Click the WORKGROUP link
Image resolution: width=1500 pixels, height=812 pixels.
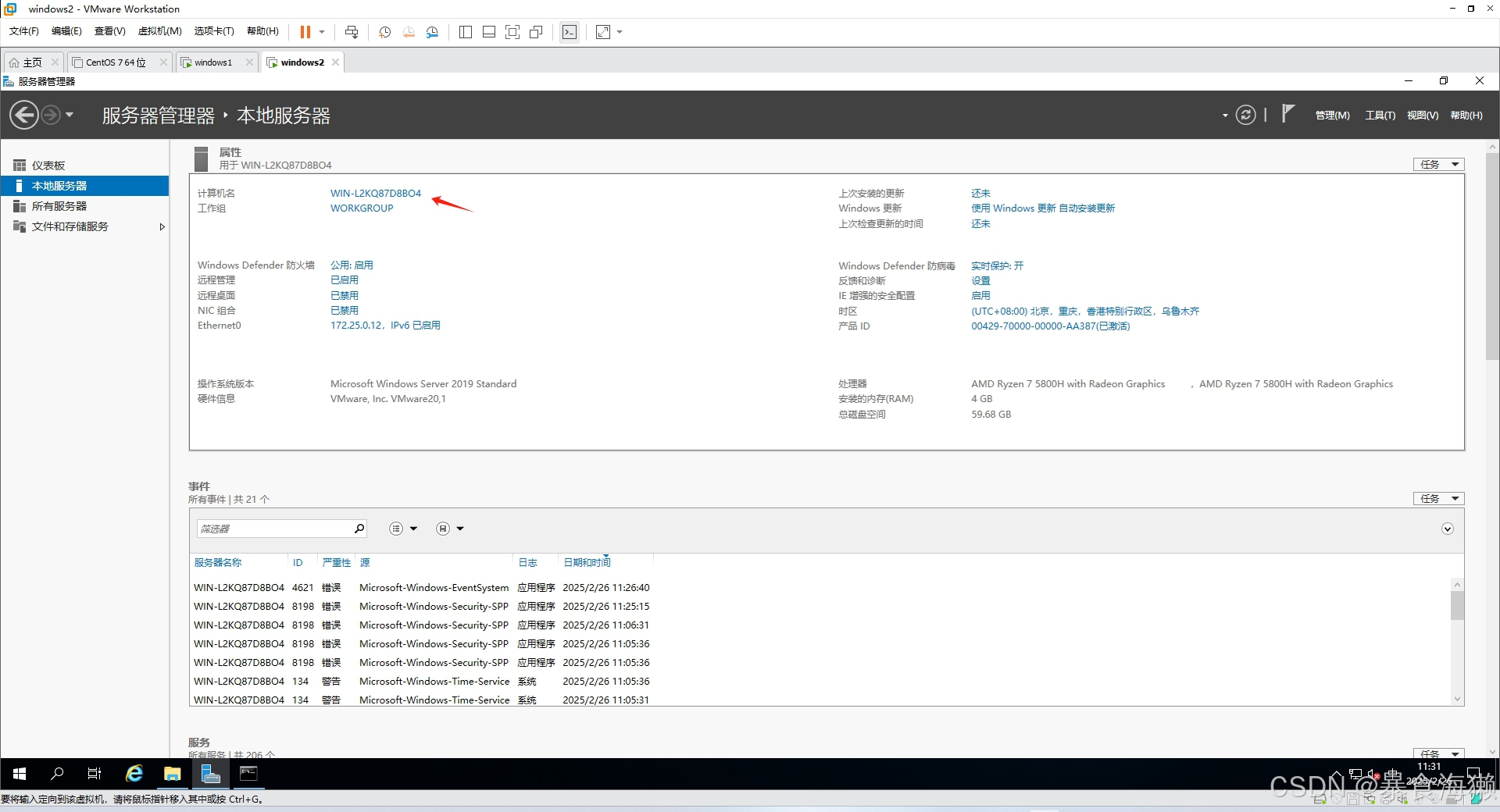pos(362,208)
